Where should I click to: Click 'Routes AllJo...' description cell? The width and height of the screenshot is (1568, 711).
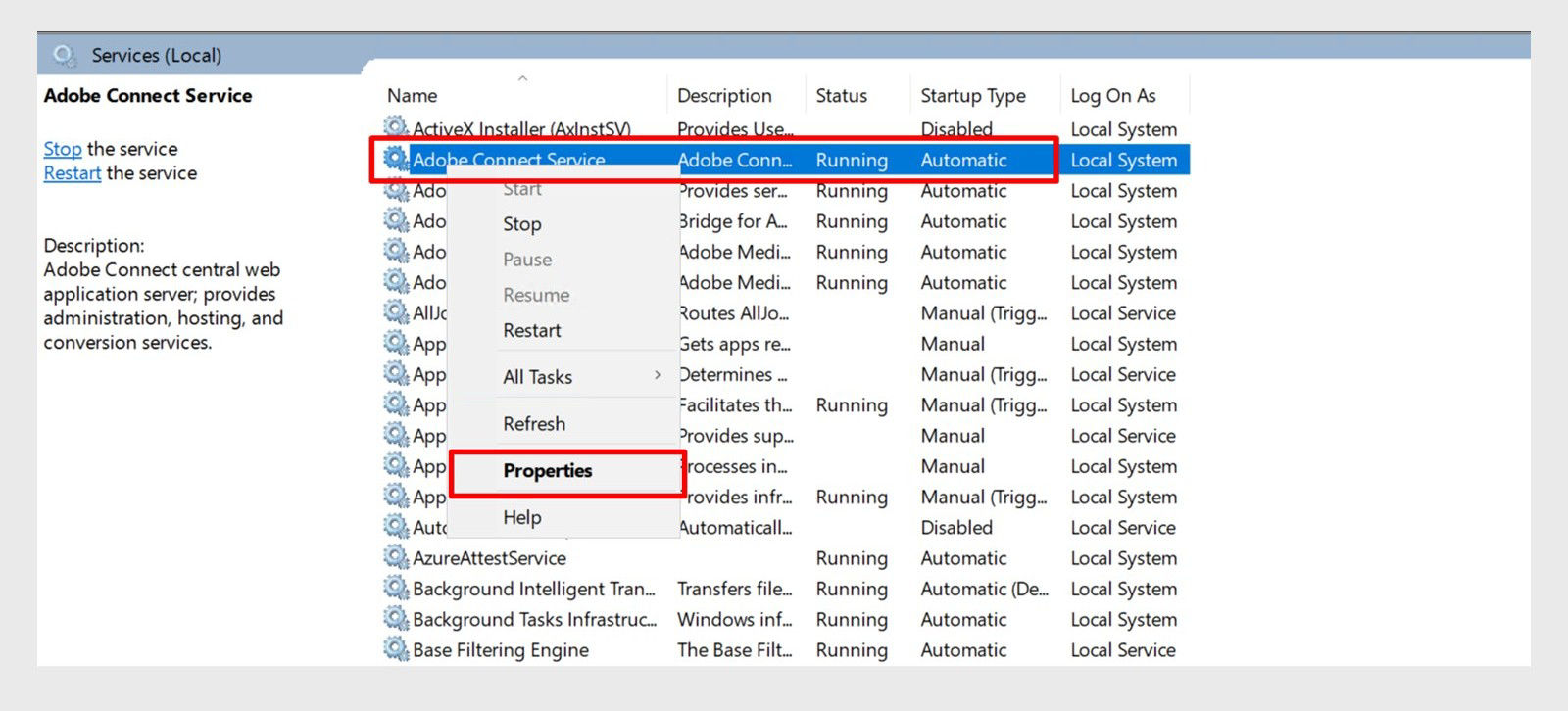[735, 313]
